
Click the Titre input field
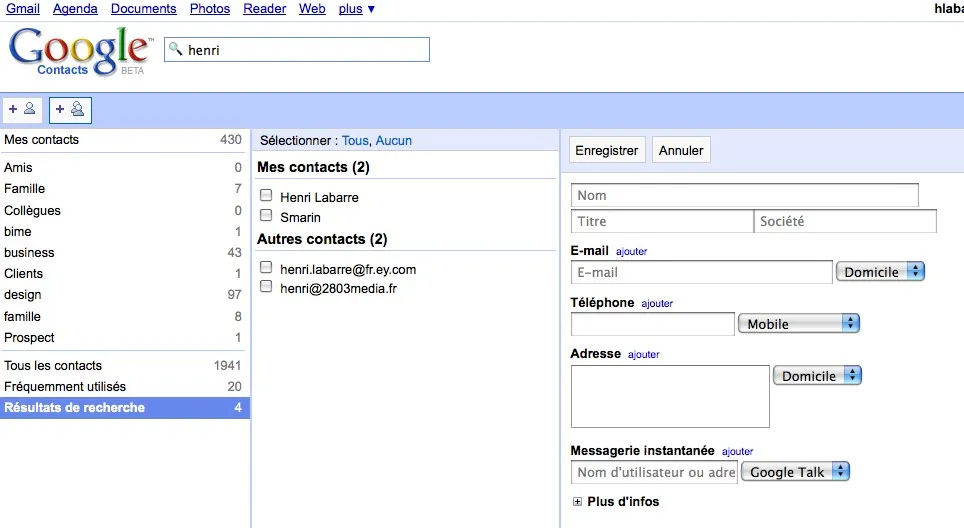(662, 221)
